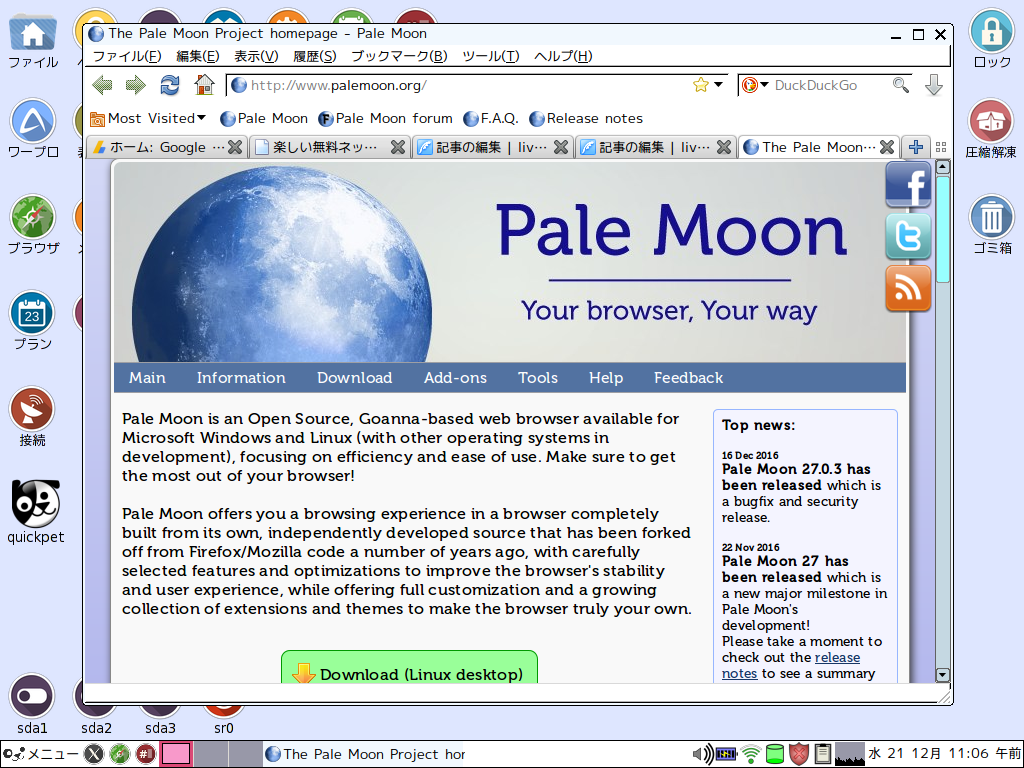
Task: Open the F.A.Q. bookmark
Action: (490, 118)
